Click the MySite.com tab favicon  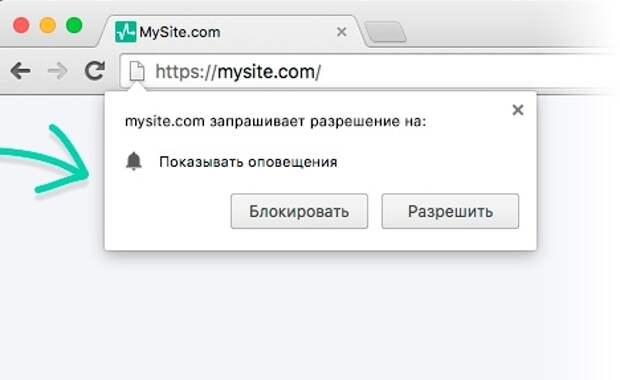125,32
